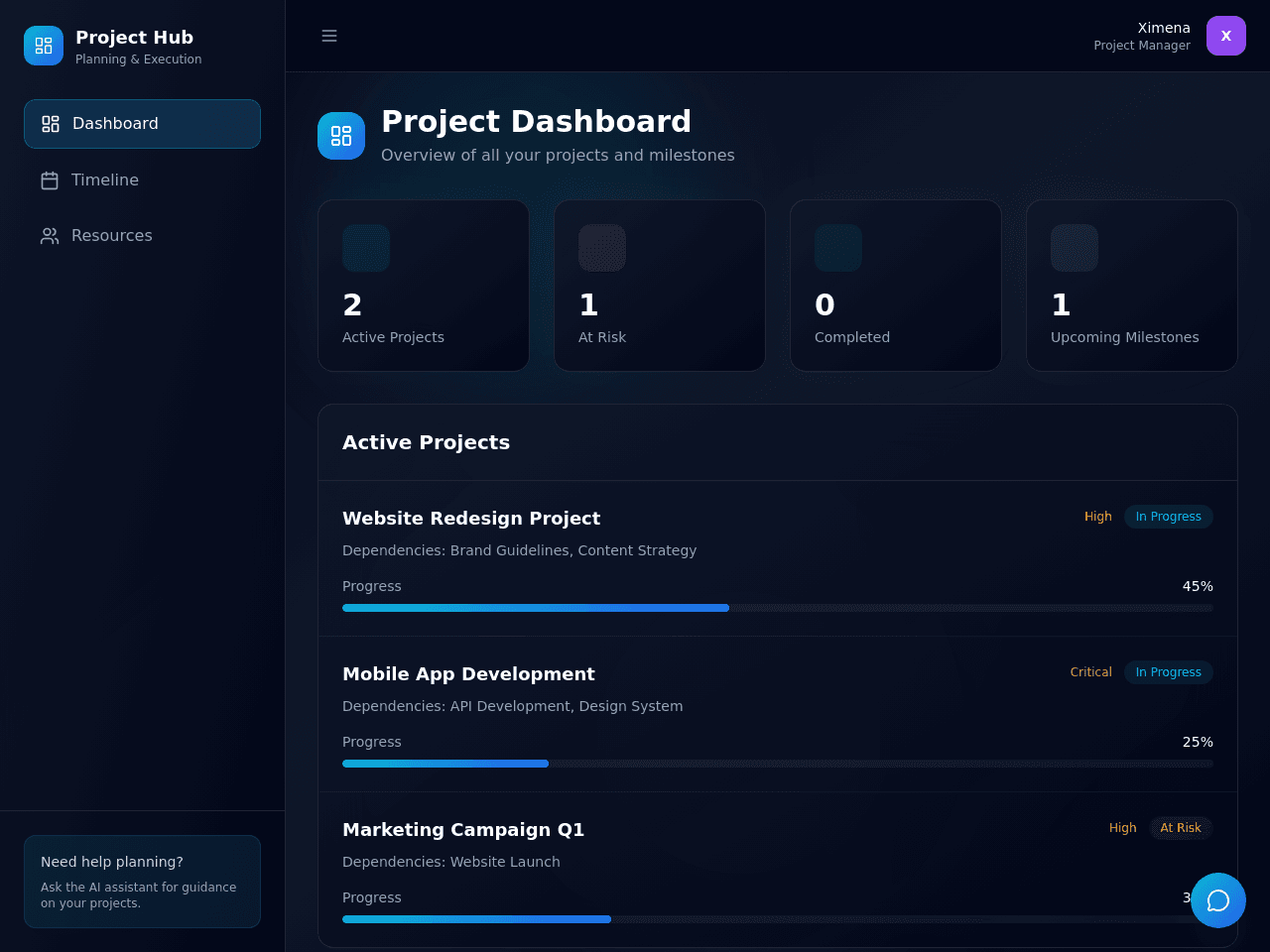The image size is (1270, 952).
Task: Click the Project Manager role text
Action: [1142, 46]
